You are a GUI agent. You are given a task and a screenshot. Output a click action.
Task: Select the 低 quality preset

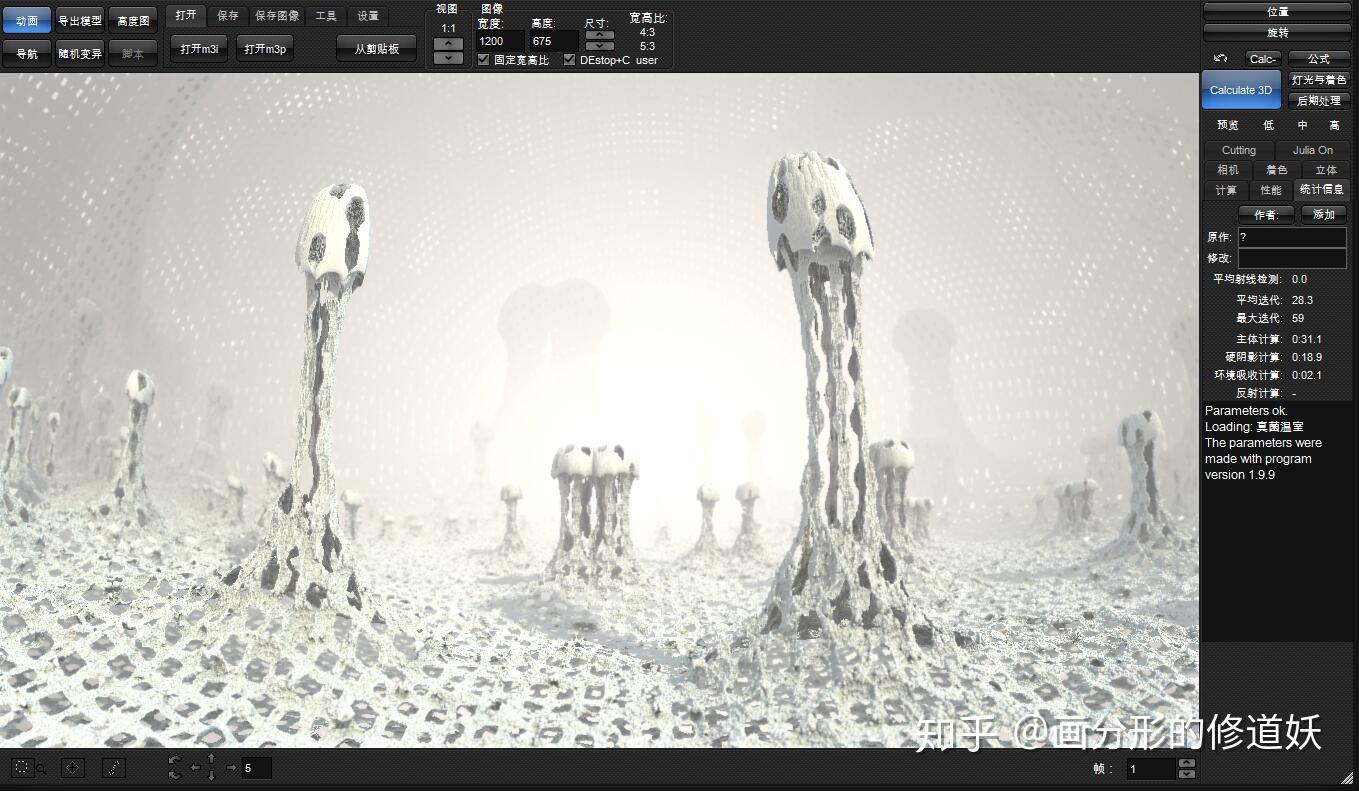[x=1269, y=126]
